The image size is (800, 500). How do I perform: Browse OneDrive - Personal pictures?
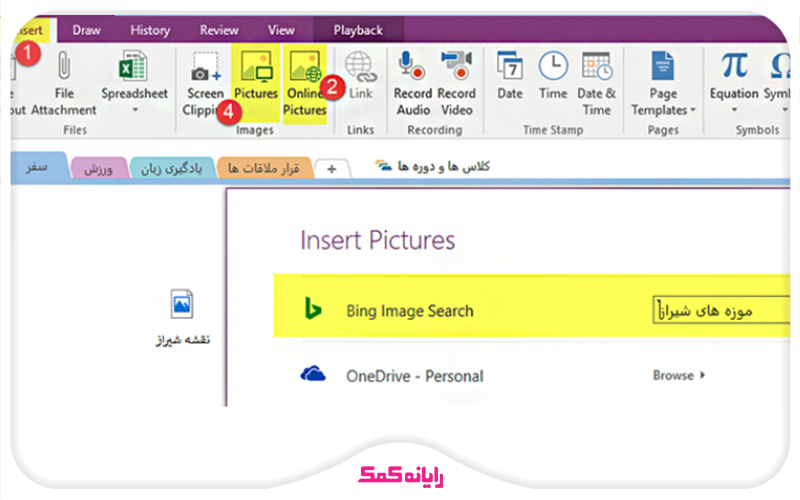[x=679, y=376]
